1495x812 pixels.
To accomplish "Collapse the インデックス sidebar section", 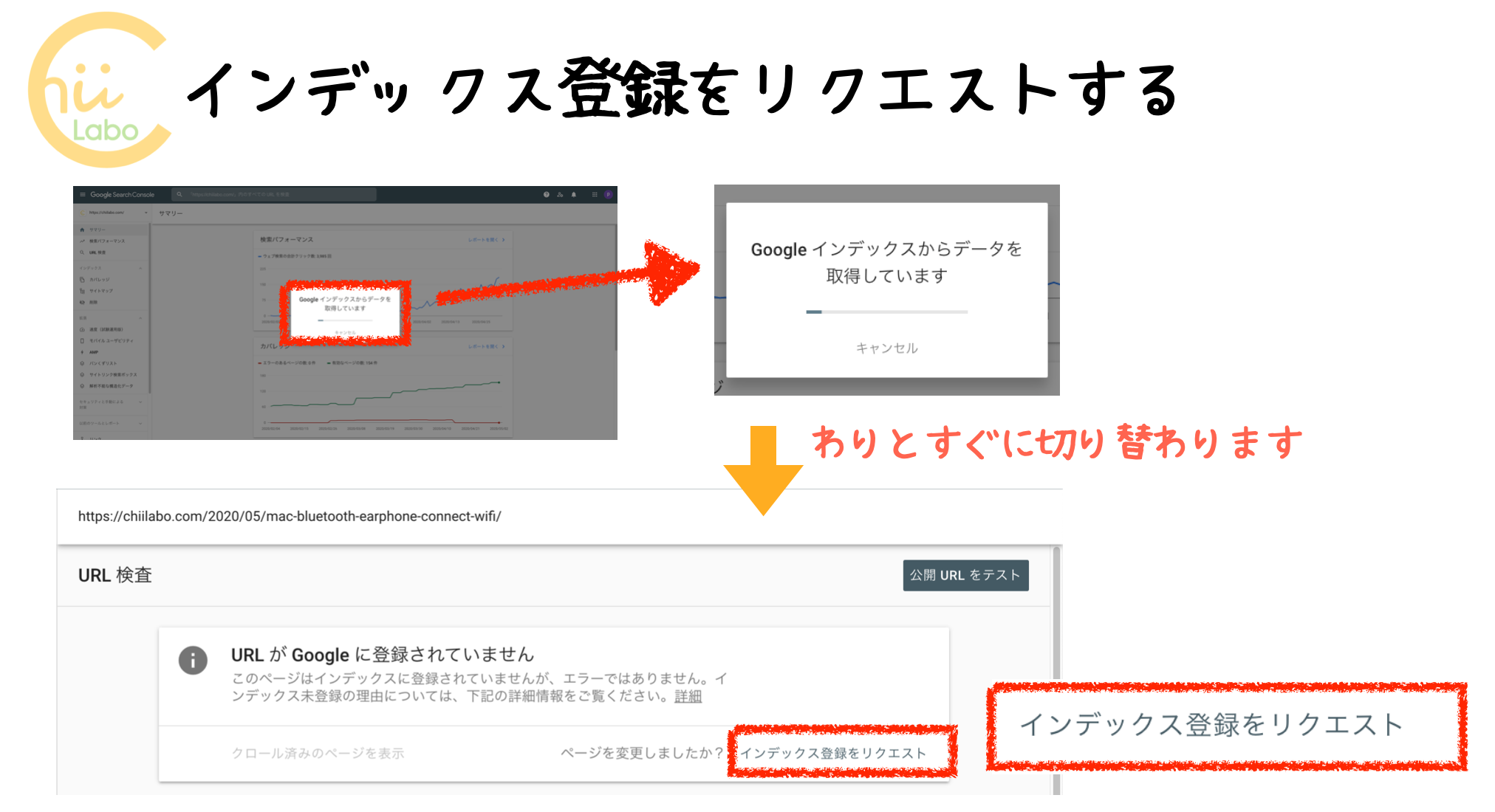I will point(140,268).
